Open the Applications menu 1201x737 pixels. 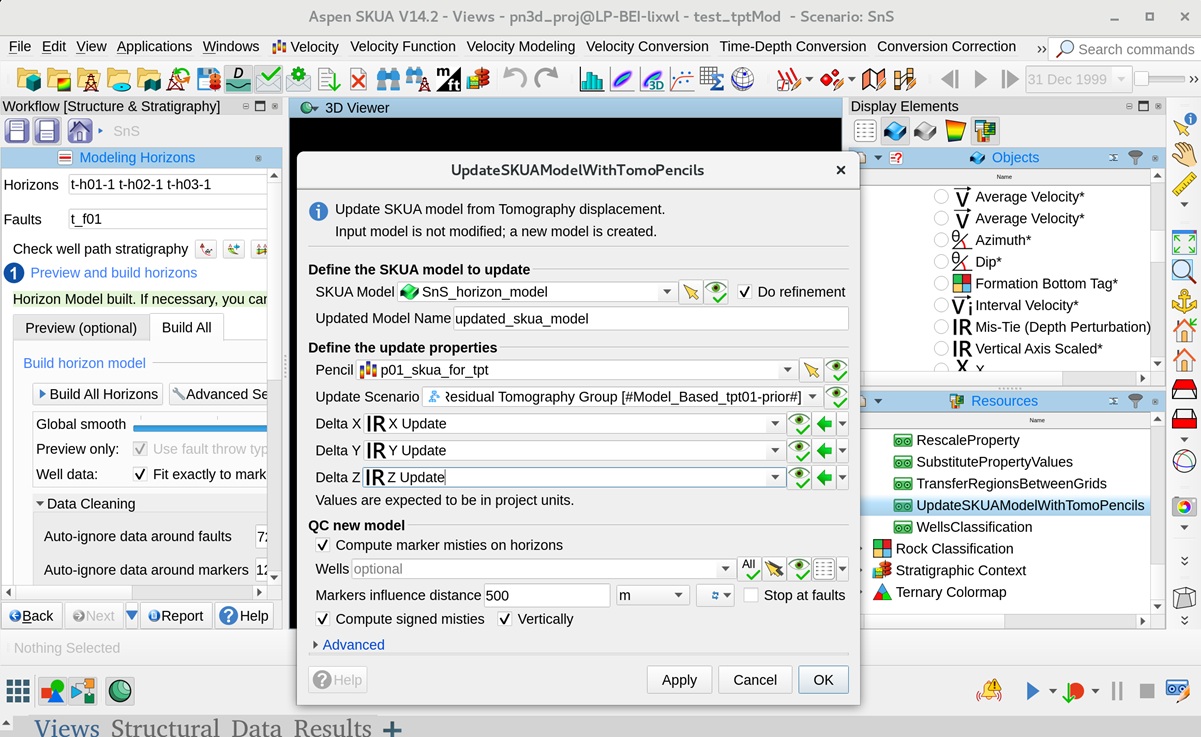click(154, 46)
